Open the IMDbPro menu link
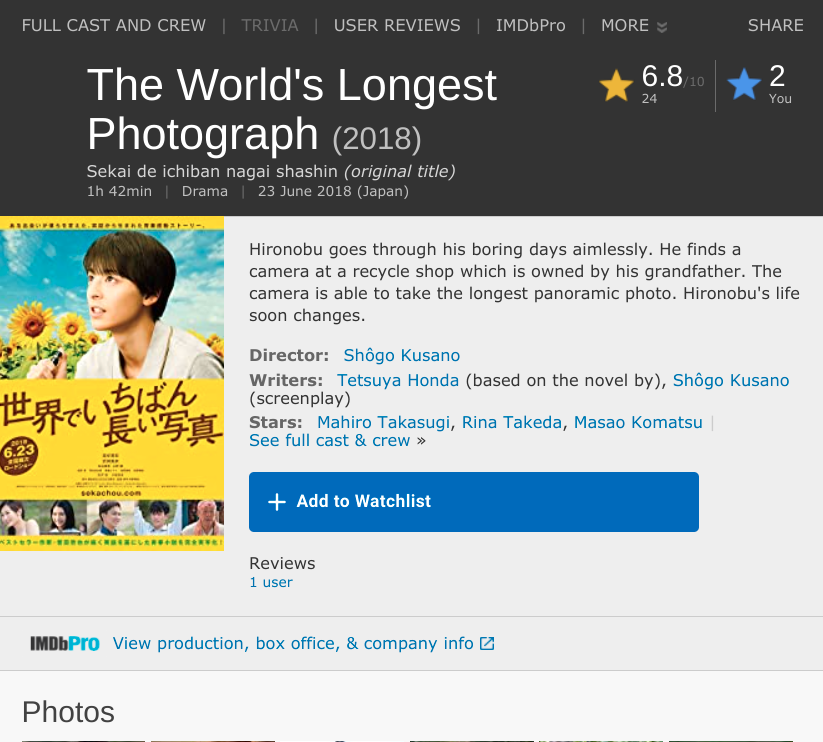823x742 pixels. pyautogui.click(x=531, y=25)
